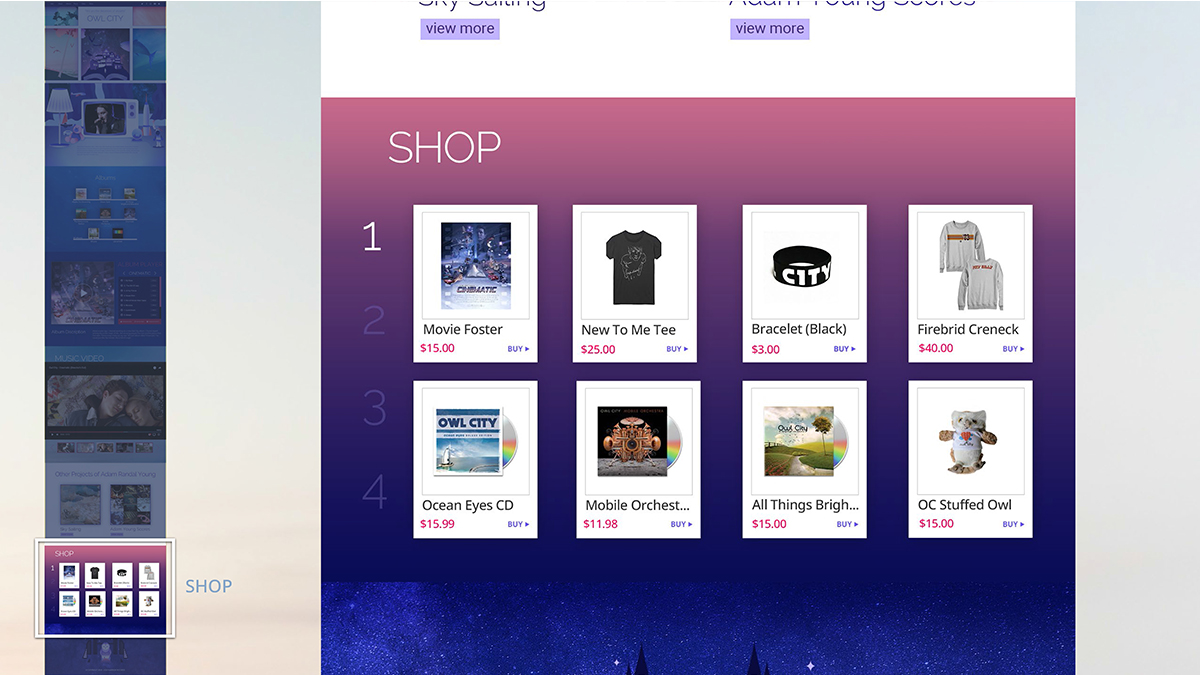Click view more under Sky Sailing
Screen dimensions: 1200x675
coord(460,29)
